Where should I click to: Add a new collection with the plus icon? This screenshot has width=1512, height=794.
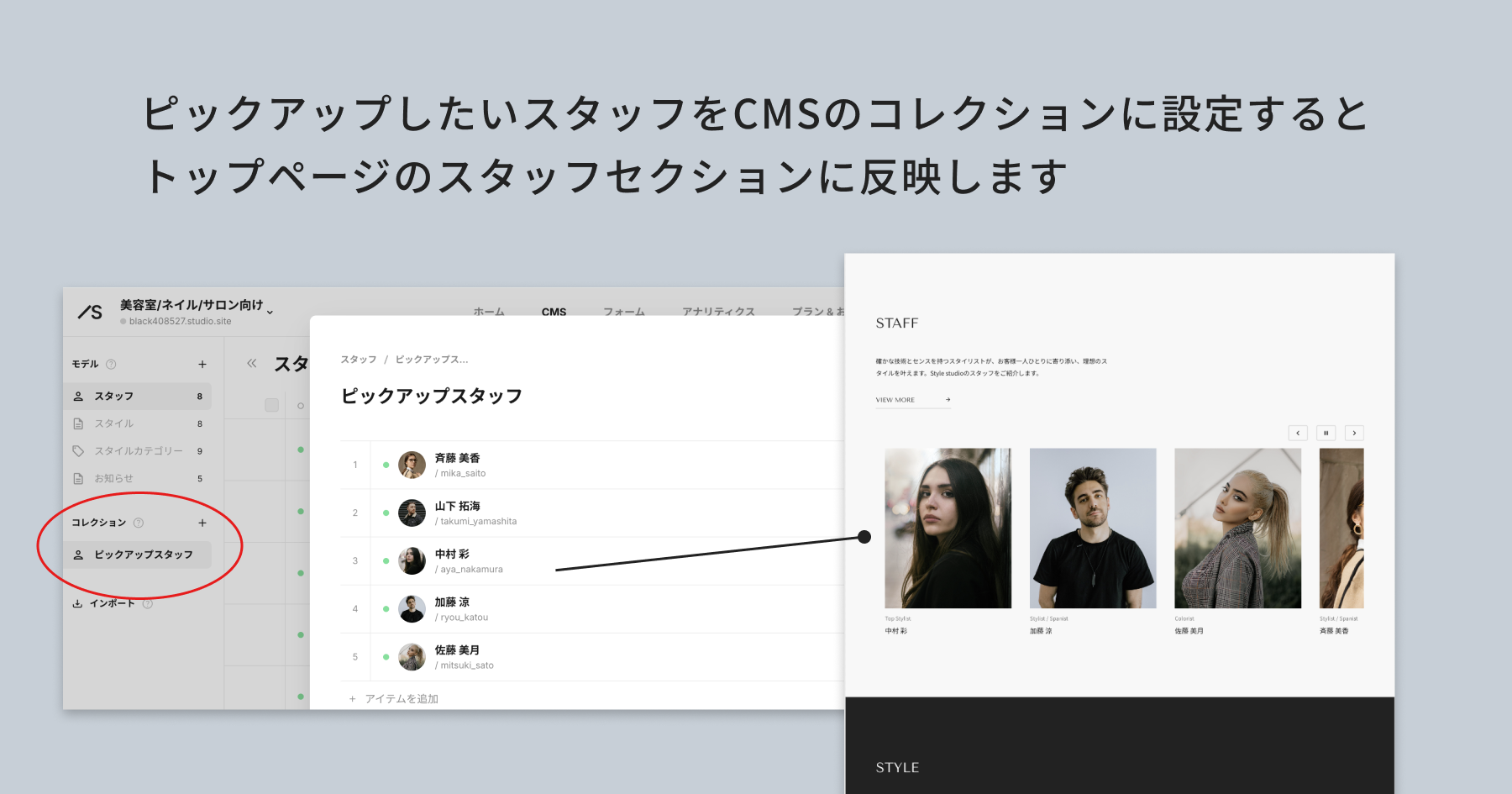click(202, 523)
